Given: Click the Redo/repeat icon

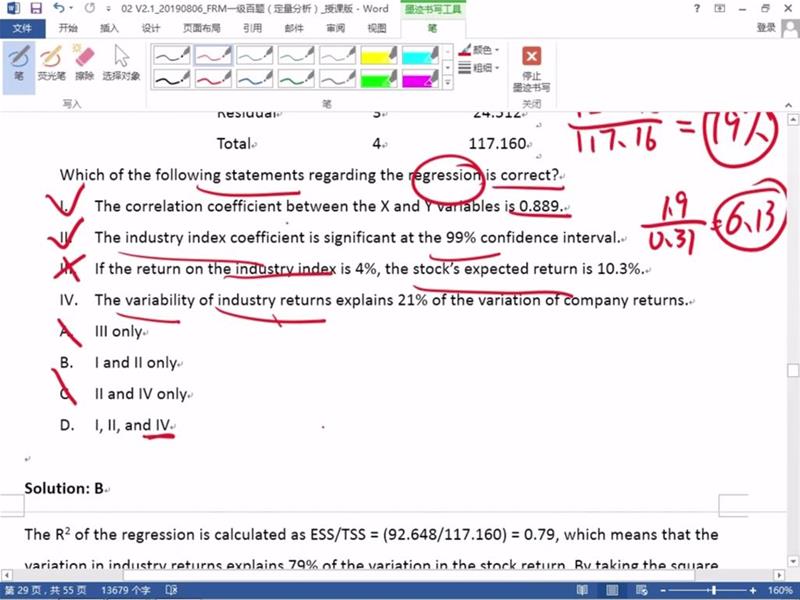Looking at the screenshot, I should click(90, 8).
